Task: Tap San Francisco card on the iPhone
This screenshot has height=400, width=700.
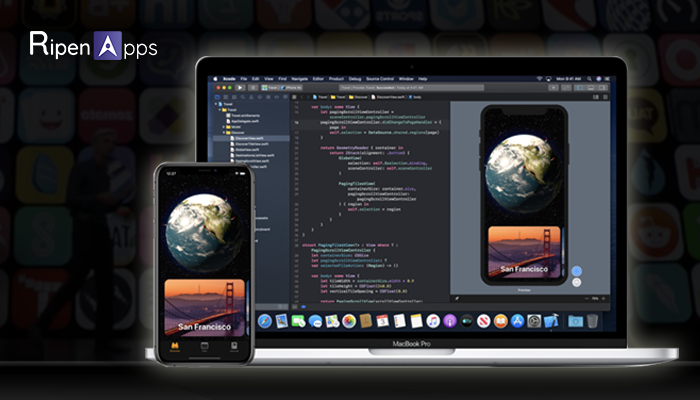Action: point(204,308)
